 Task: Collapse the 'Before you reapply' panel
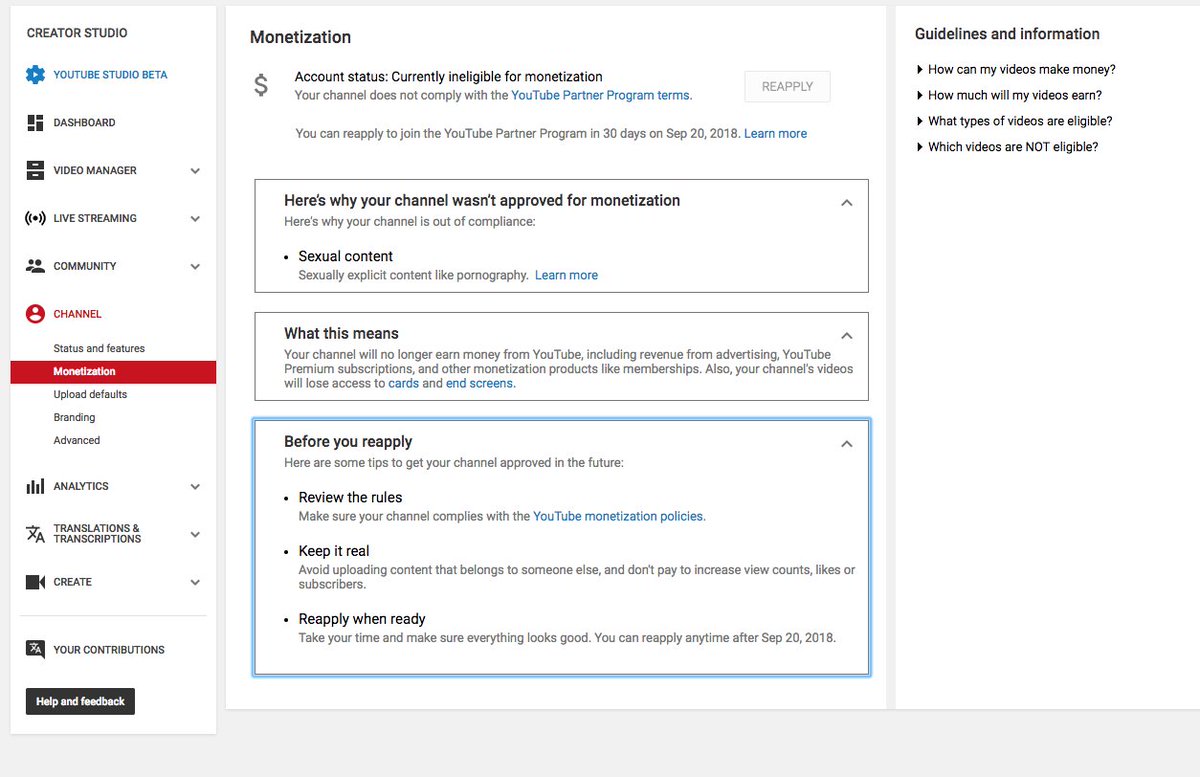pos(847,444)
